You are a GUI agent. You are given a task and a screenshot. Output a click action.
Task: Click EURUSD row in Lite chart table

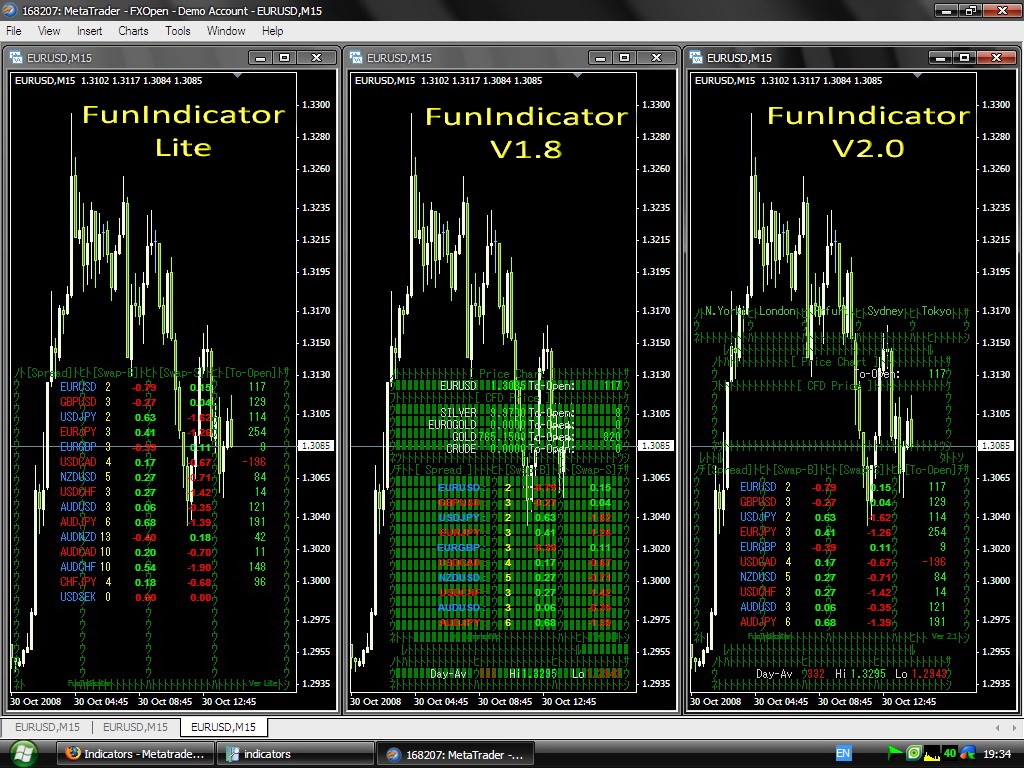coord(163,387)
